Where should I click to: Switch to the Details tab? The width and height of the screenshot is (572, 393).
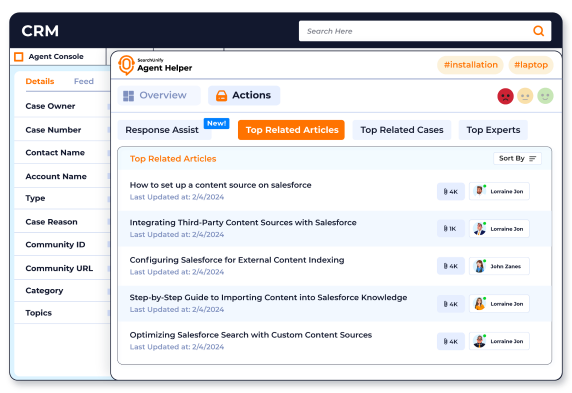tap(40, 81)
